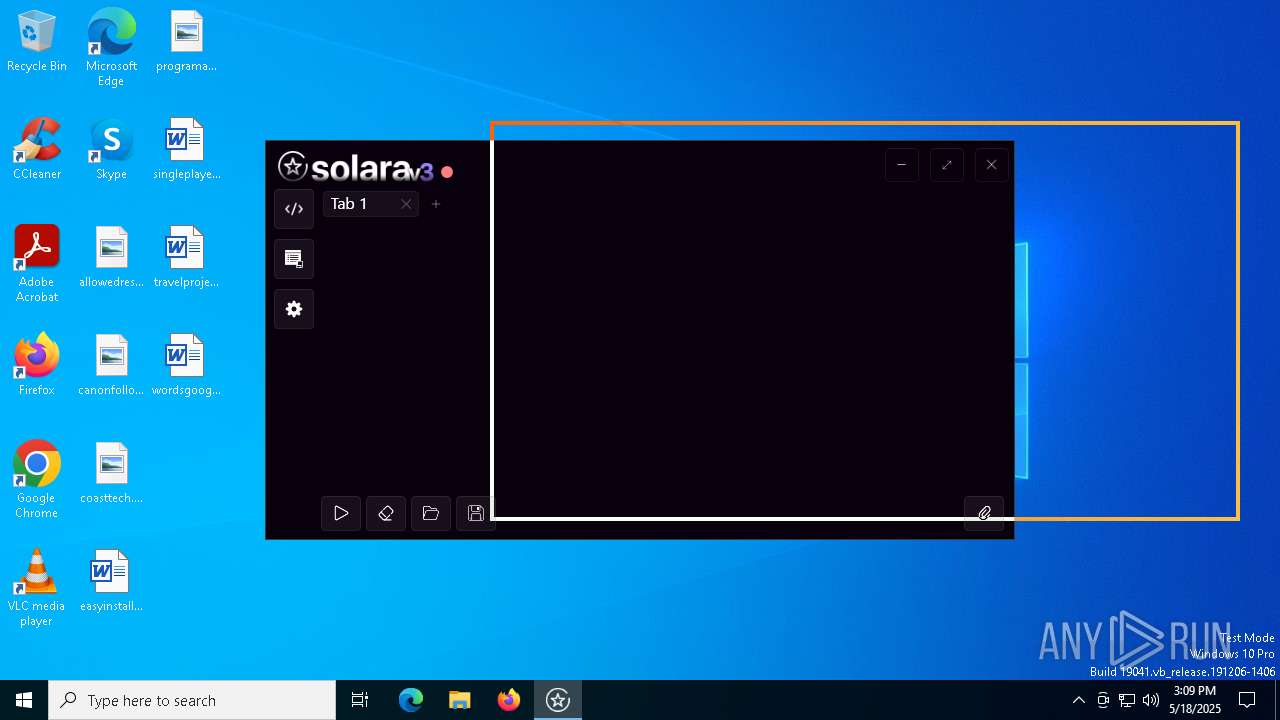Open Recycle Bin on desktop
Image resolution: width=1280 pixels, height=720 pixels.
(37, 42)
